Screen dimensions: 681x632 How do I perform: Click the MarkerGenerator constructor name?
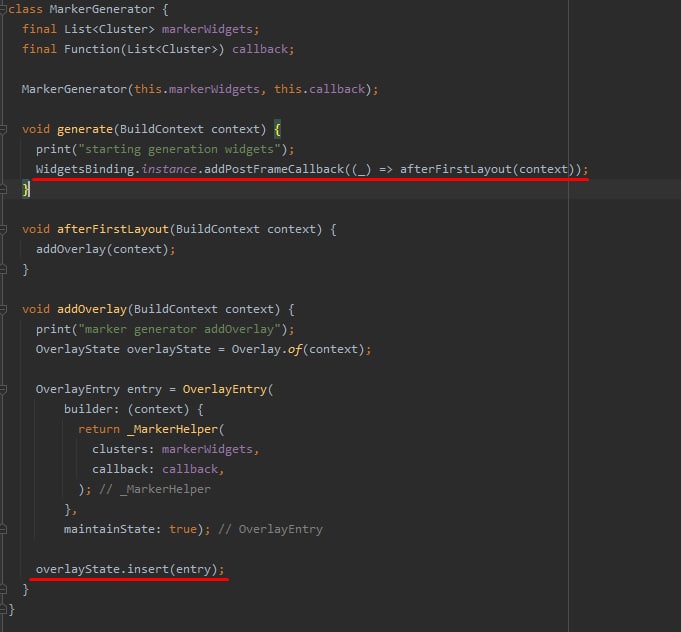74,89
